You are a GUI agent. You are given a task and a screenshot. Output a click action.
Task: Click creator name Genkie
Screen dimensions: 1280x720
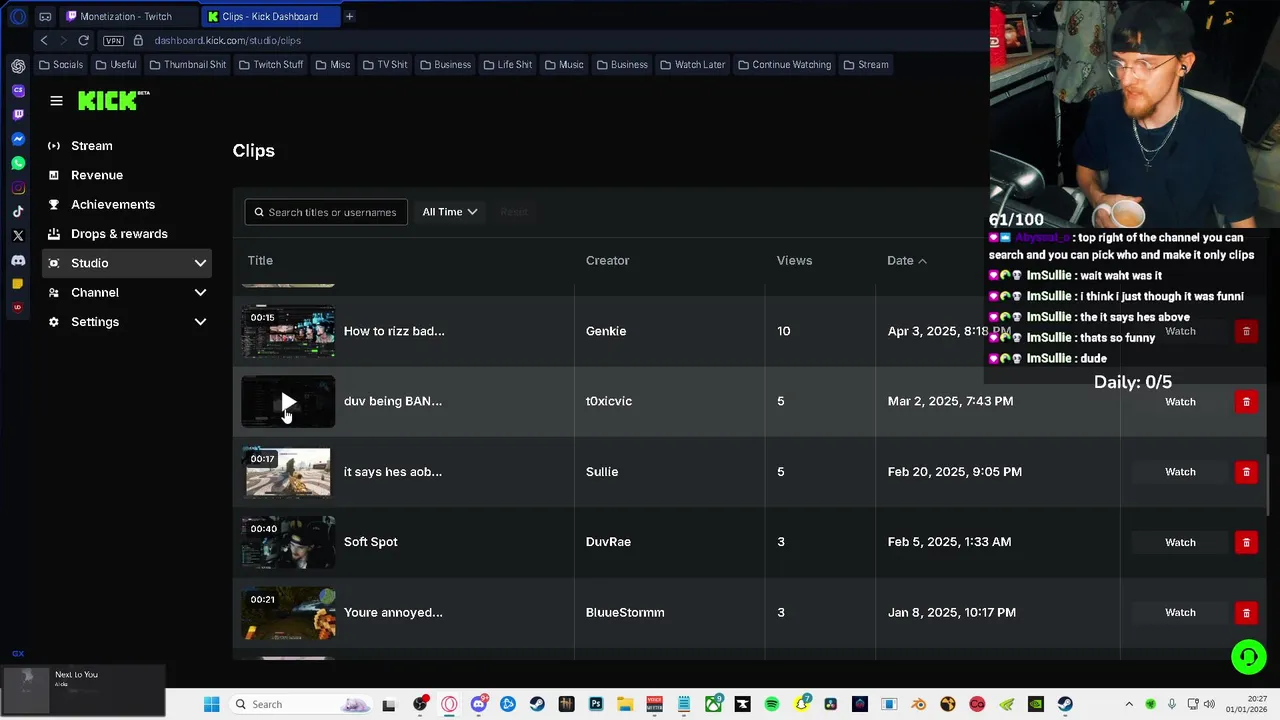[606, 331]
